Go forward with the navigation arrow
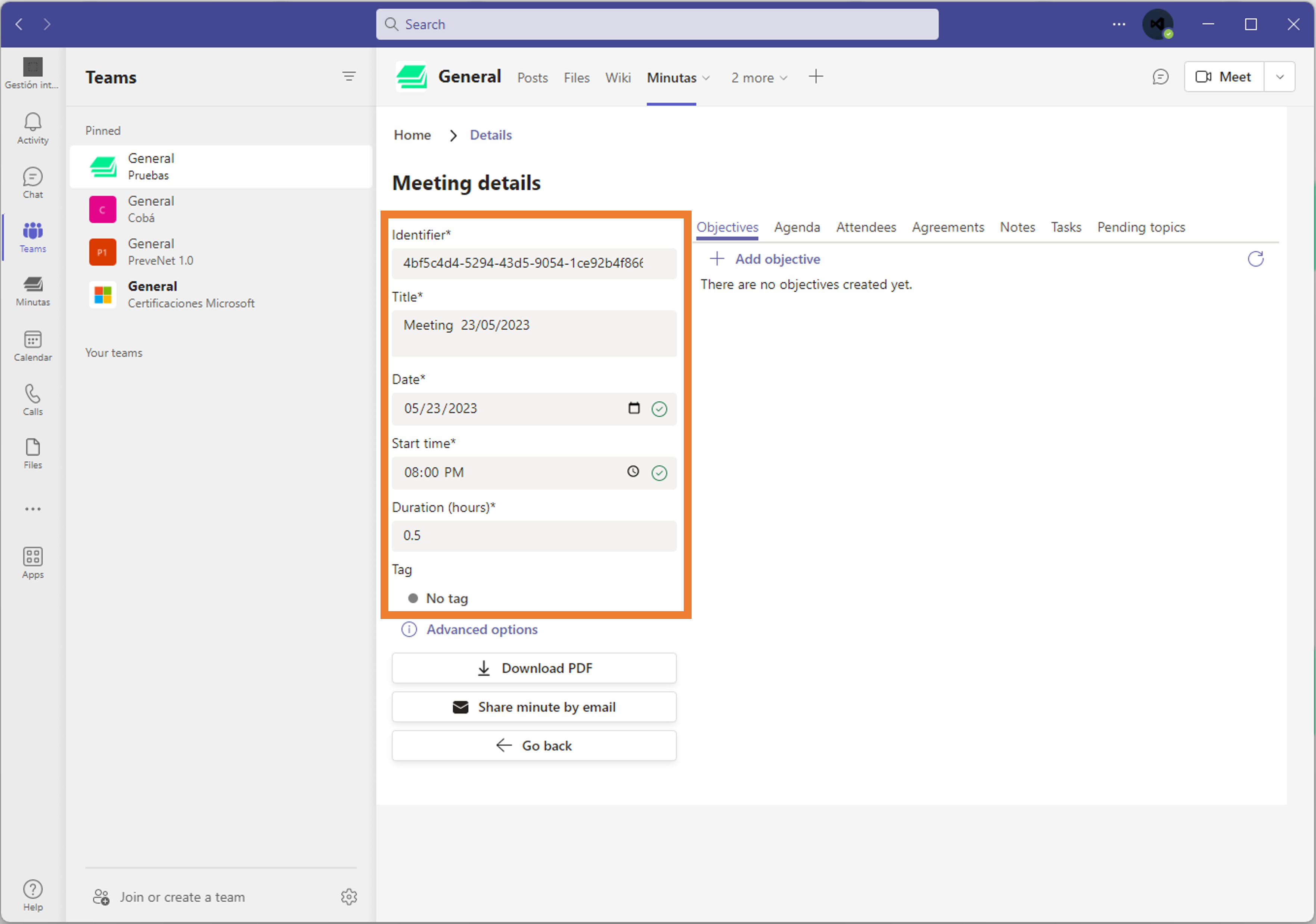 47,24
